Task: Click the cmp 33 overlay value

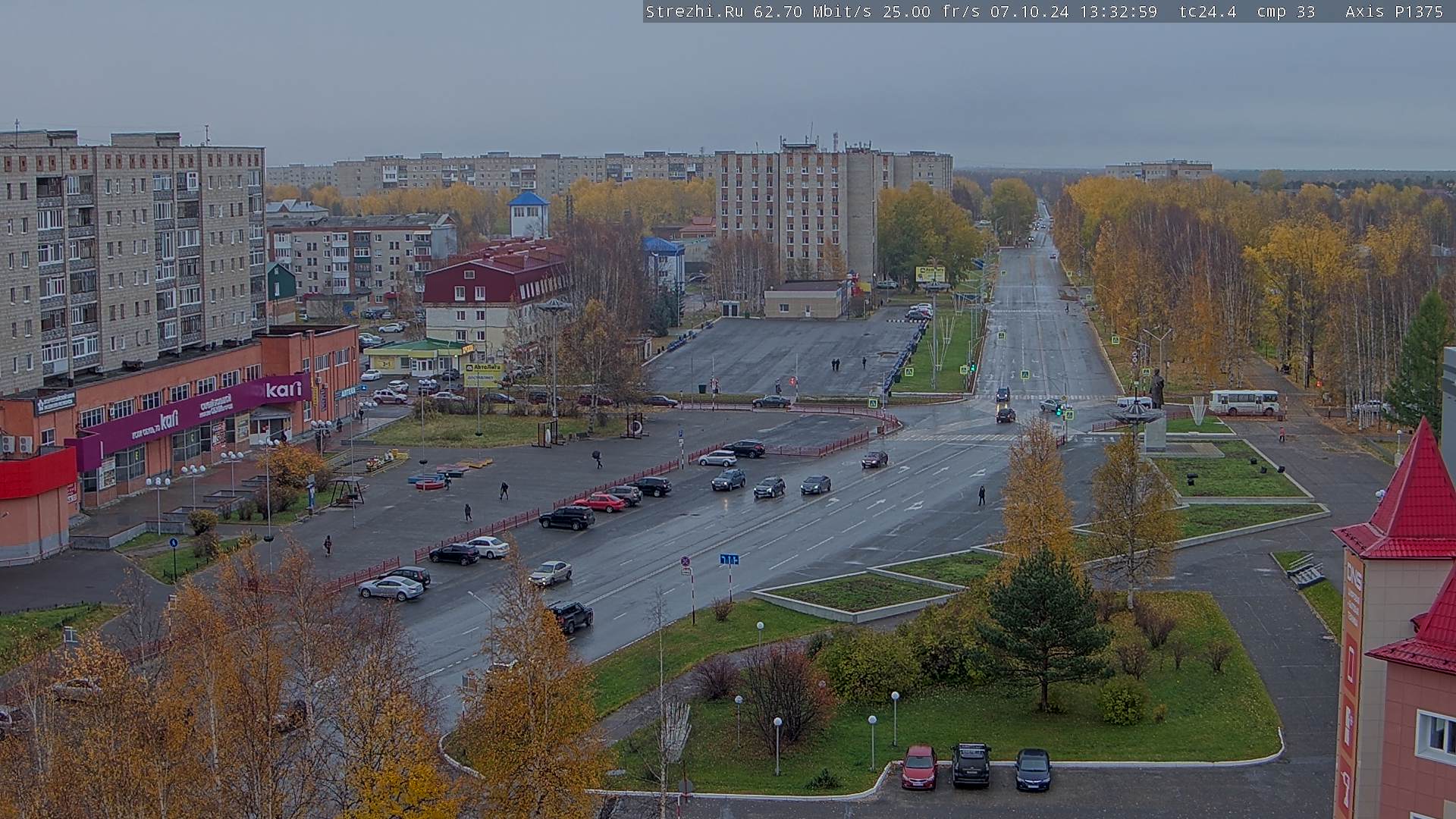Action: coord(1285,11)
